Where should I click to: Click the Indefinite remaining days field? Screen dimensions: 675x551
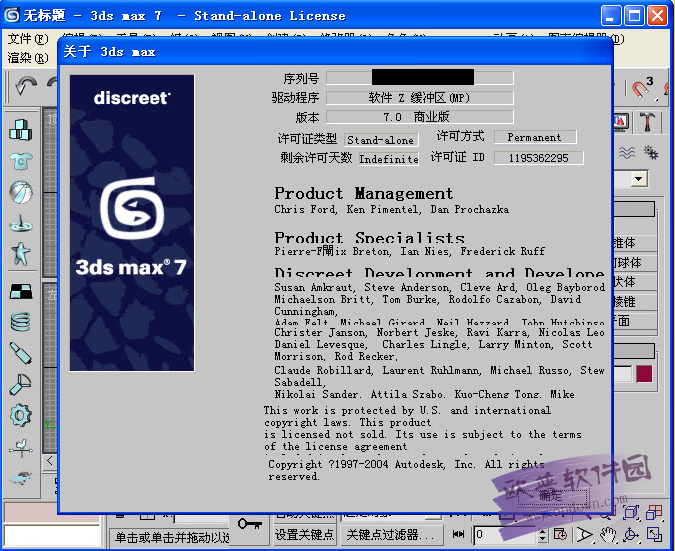(x=389, y=159)
